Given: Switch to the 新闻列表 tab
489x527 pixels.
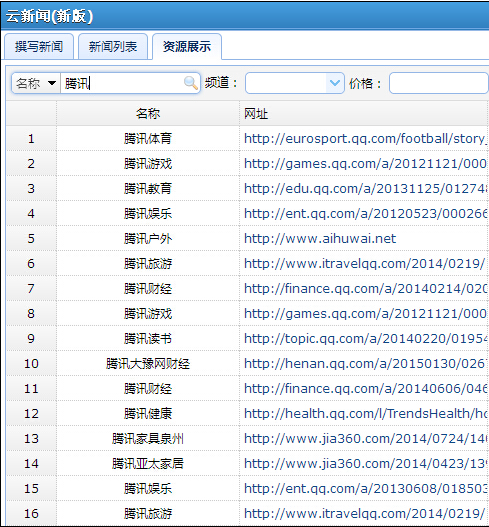Looking at the screenshot, I should (x=113, y=46).
